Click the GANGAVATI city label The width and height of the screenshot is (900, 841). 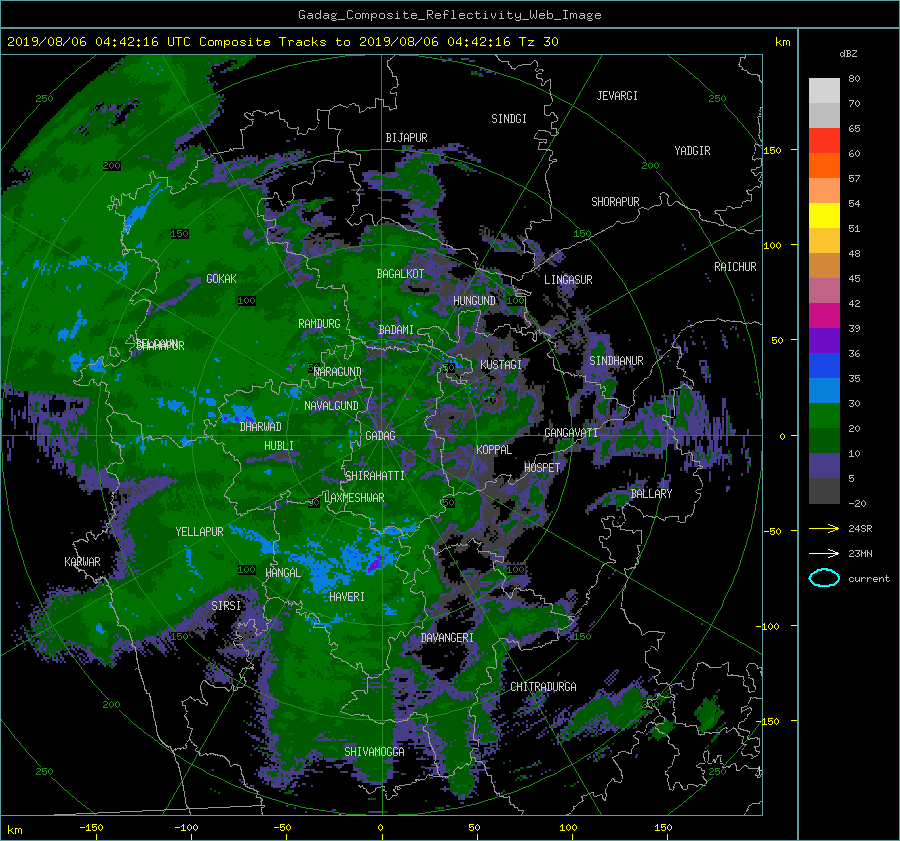point(571,433)
